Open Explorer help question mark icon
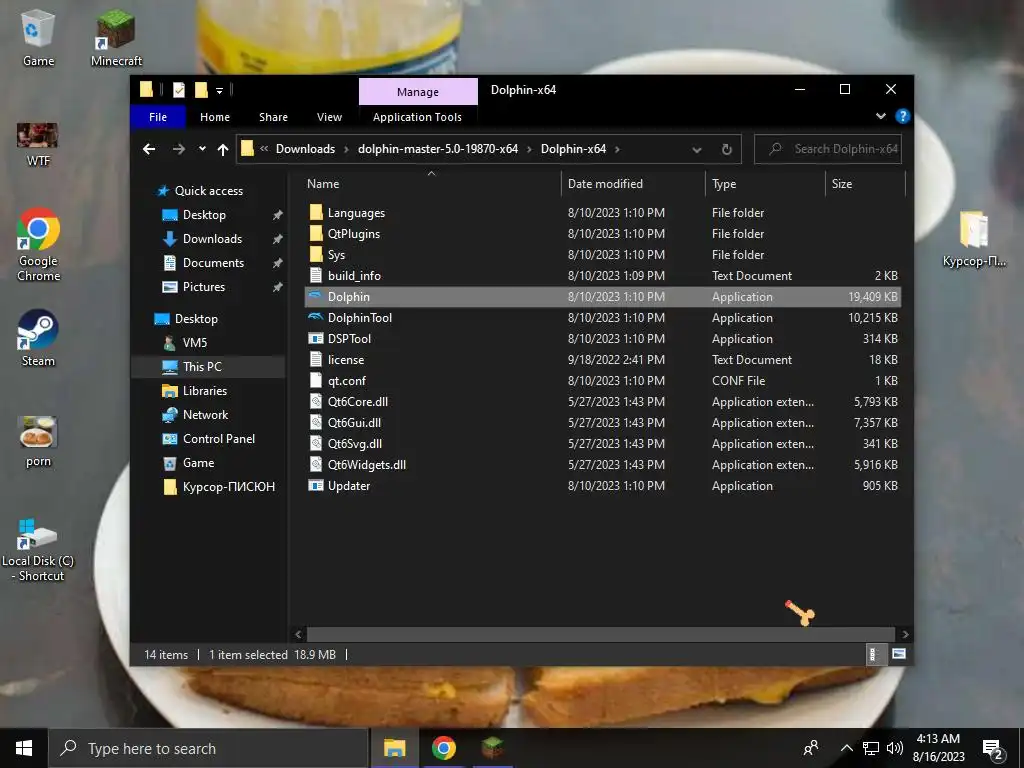1024x768 pixels. (x=903, y=116)
